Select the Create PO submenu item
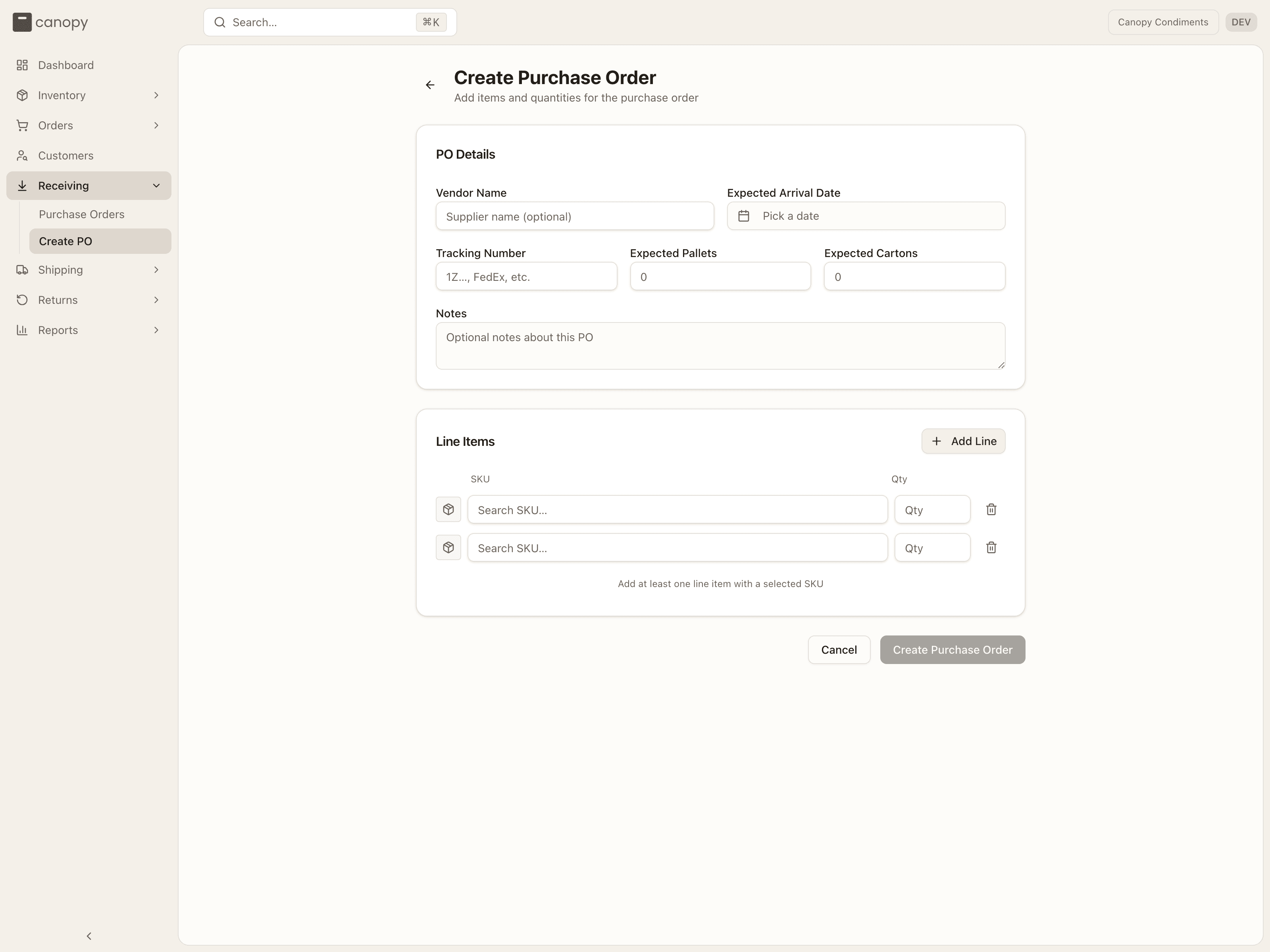The height and width of the screenshot is (952, 1270). click(100, 242)
